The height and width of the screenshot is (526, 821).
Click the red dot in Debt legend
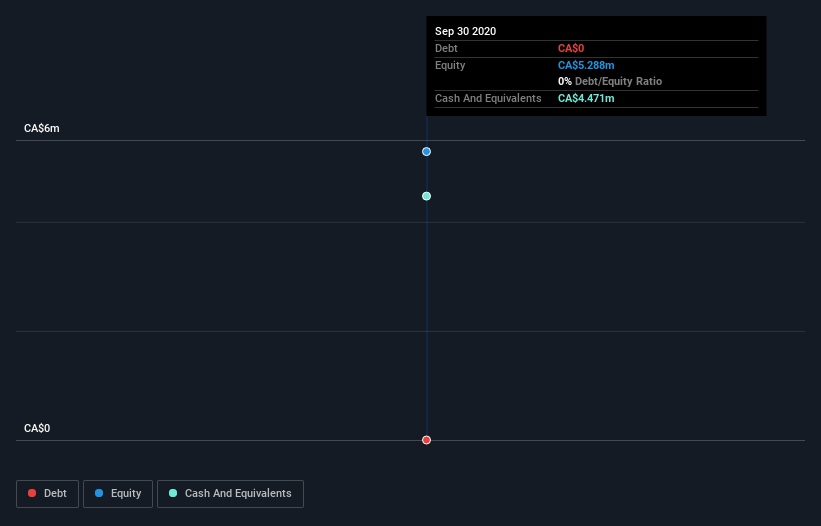[x=32, y=493]
